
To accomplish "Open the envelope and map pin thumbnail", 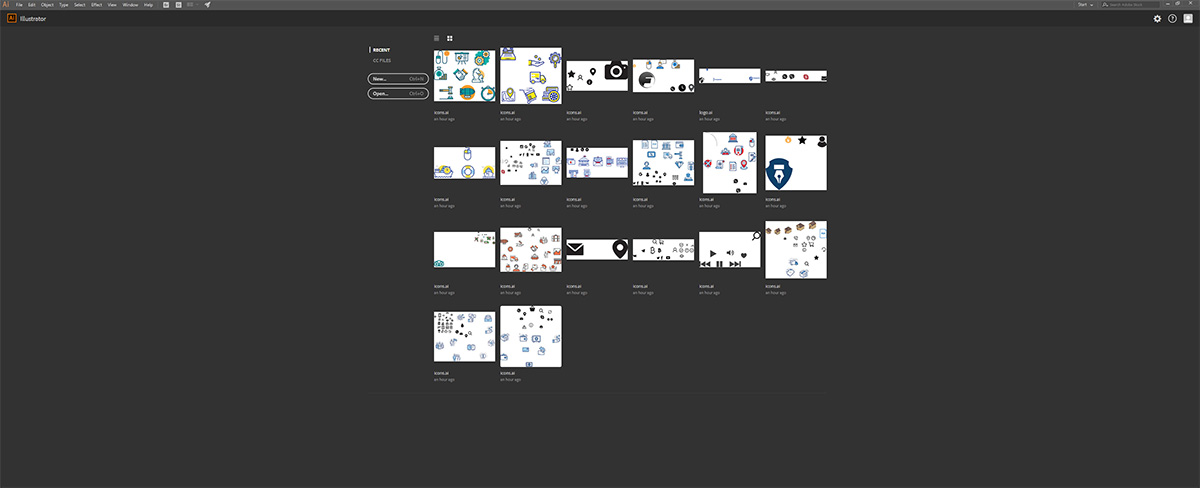I will tap(597, 250).
